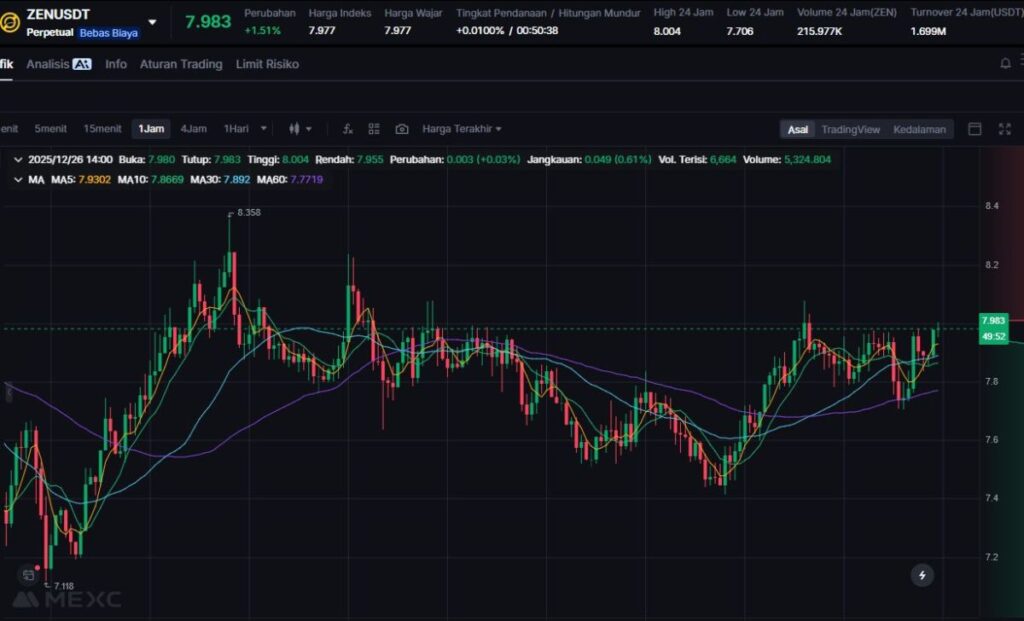1024x621 pixels.
Task: Open the candlestick chart type dropdown
Action: tap(300, 129)
